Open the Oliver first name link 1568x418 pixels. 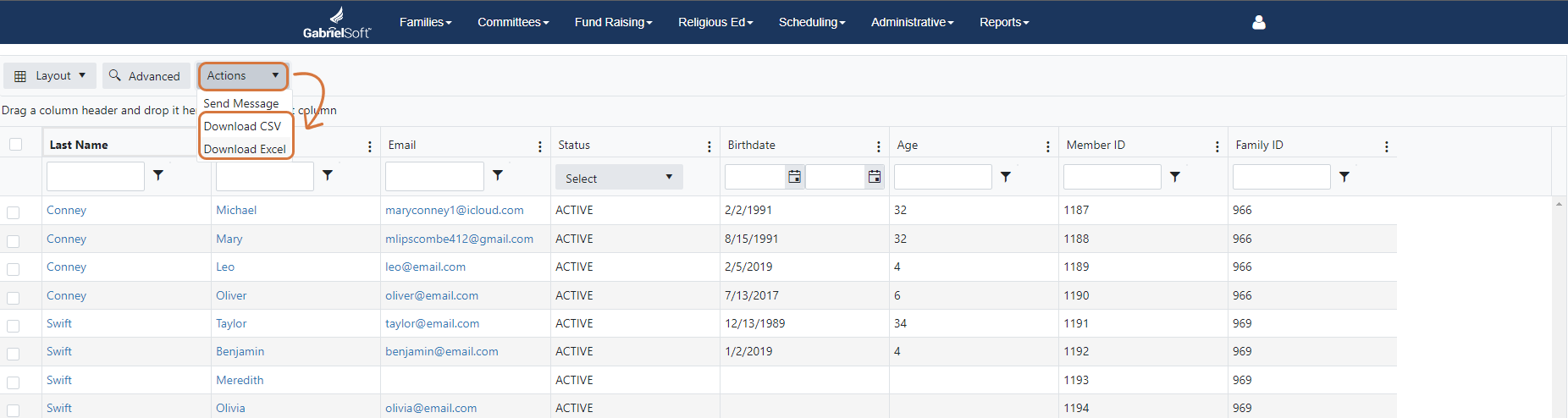click(231, 295)
